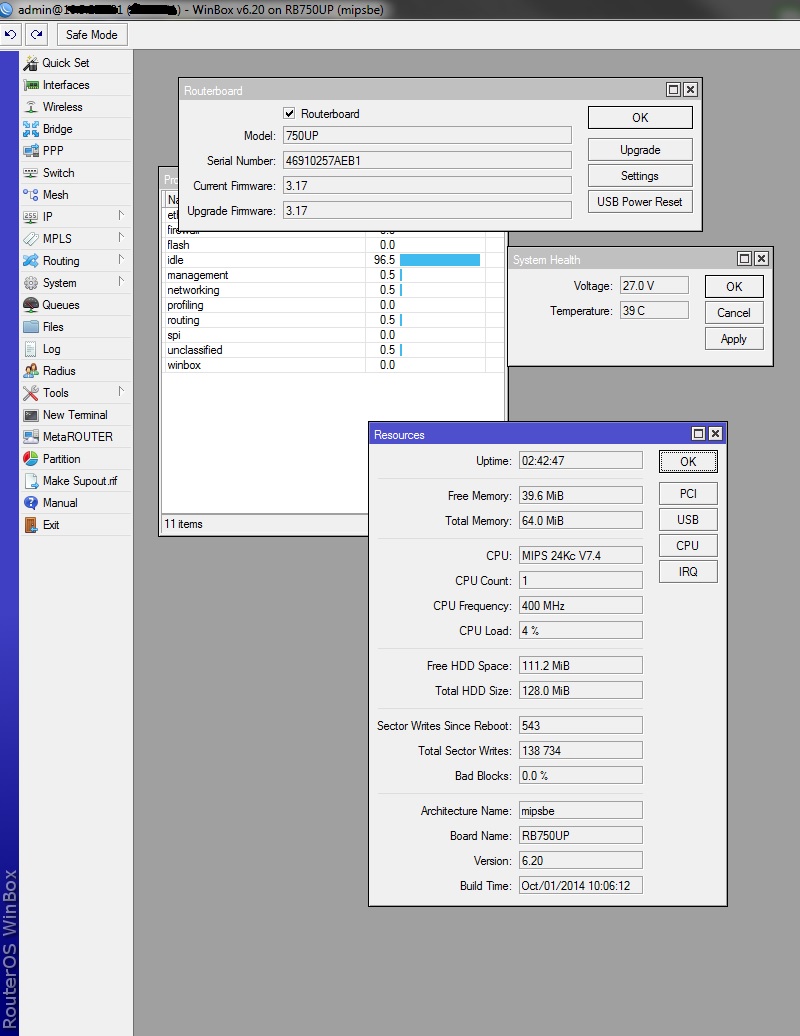The height and width of the screenshot is (1036, 800).
Task: Click the Routing menu icon
Action: click(x=31, y=261)
